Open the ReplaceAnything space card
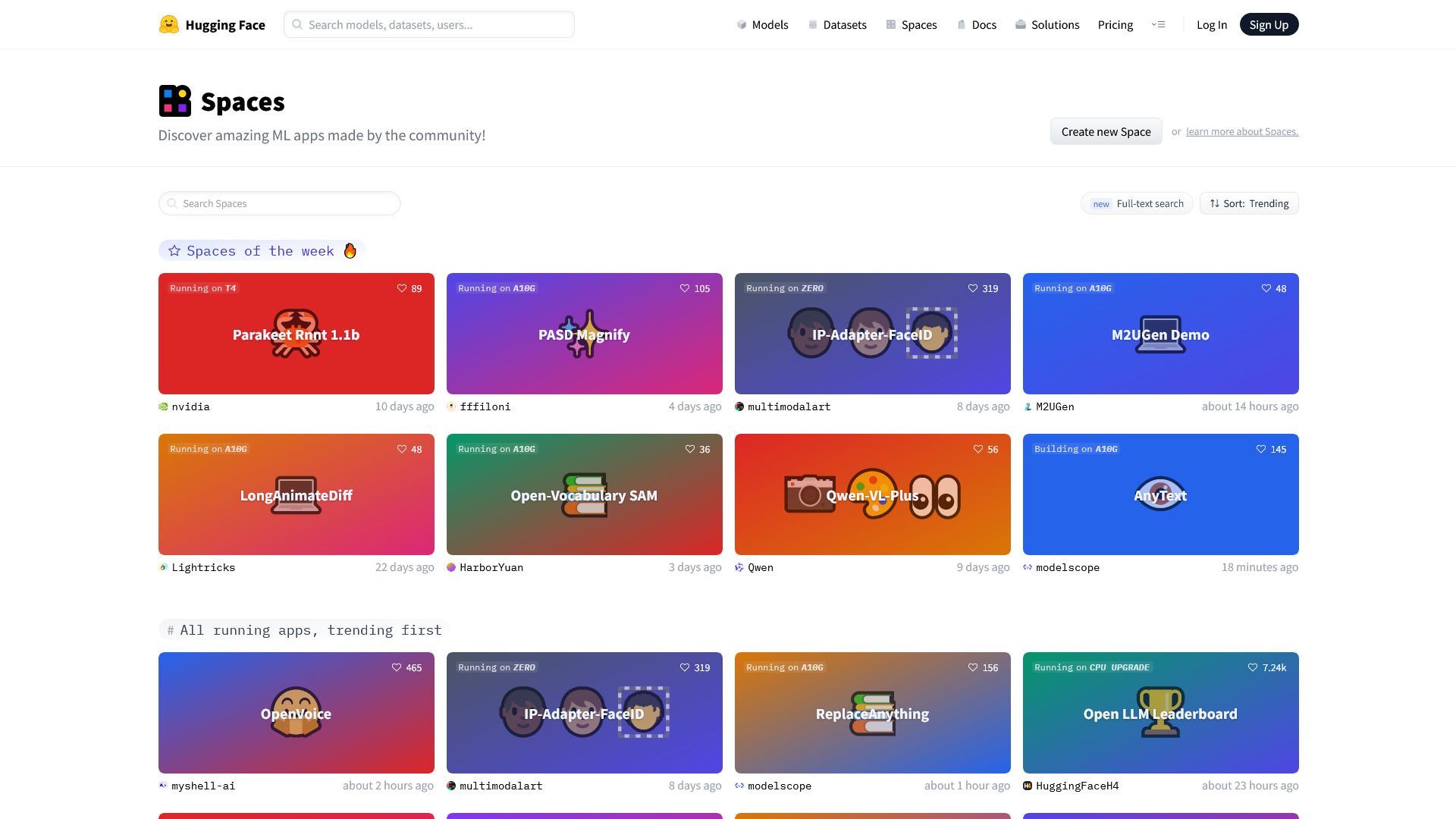The image size is (1456, 819). pos(872,713)
